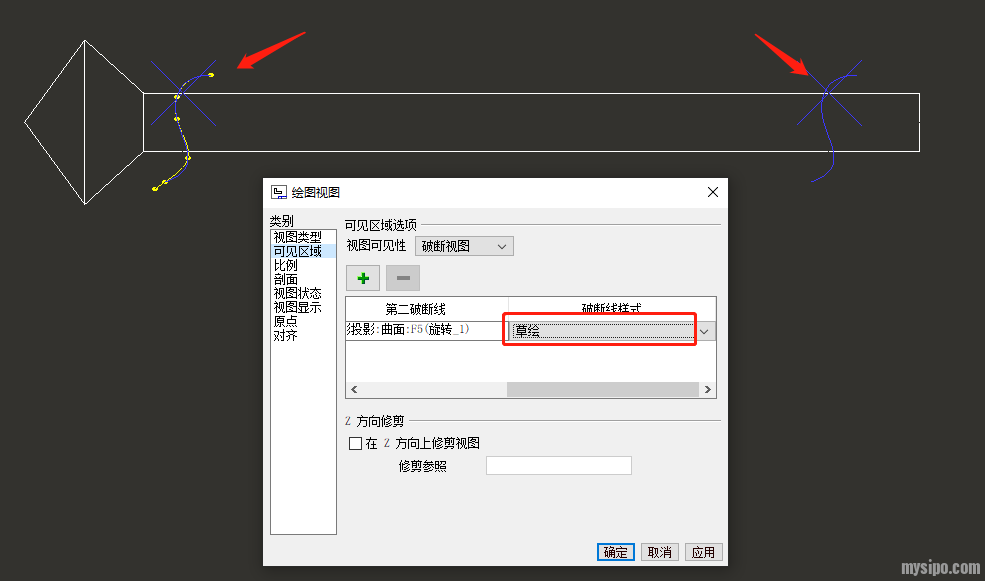Click the minus remove breakline button
This screenshot has height=581, width=985.
[x=403, y=278]
